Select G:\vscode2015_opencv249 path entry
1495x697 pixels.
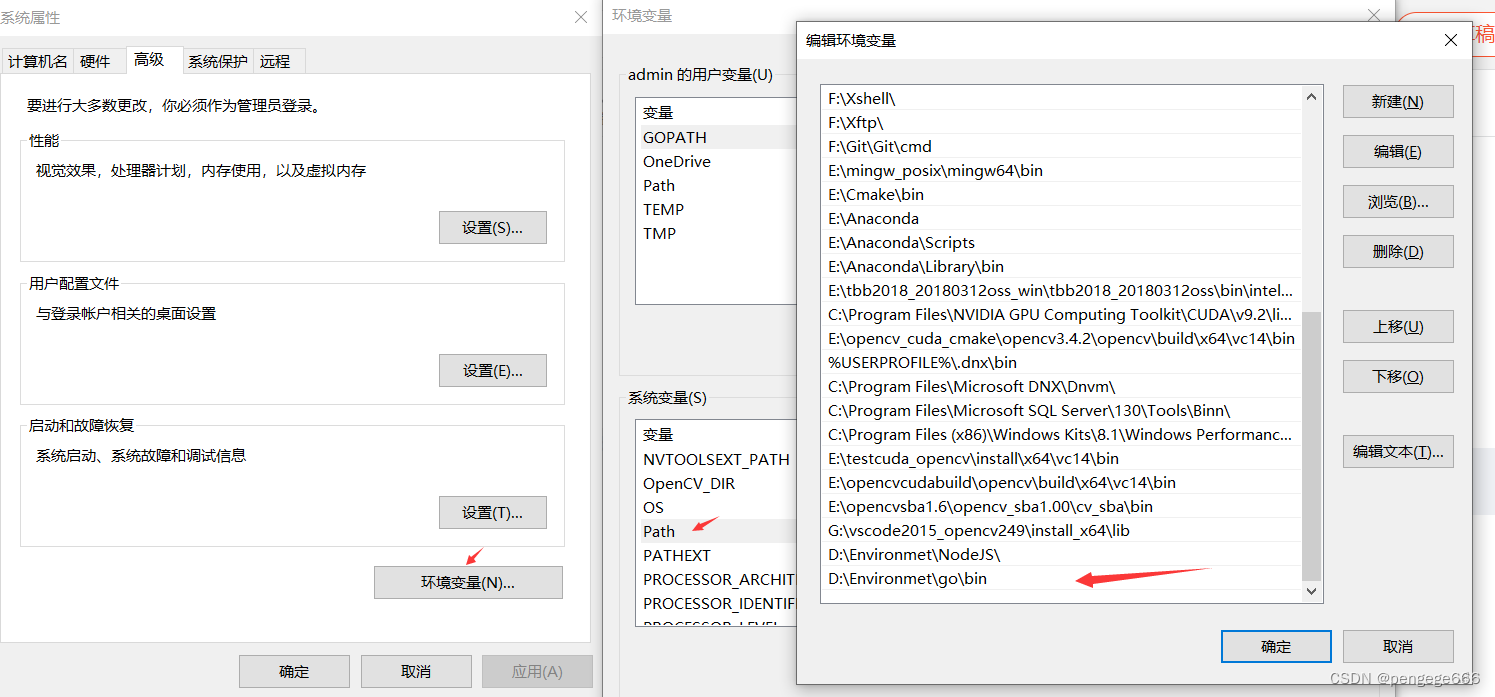click(x=1062, y=530)
